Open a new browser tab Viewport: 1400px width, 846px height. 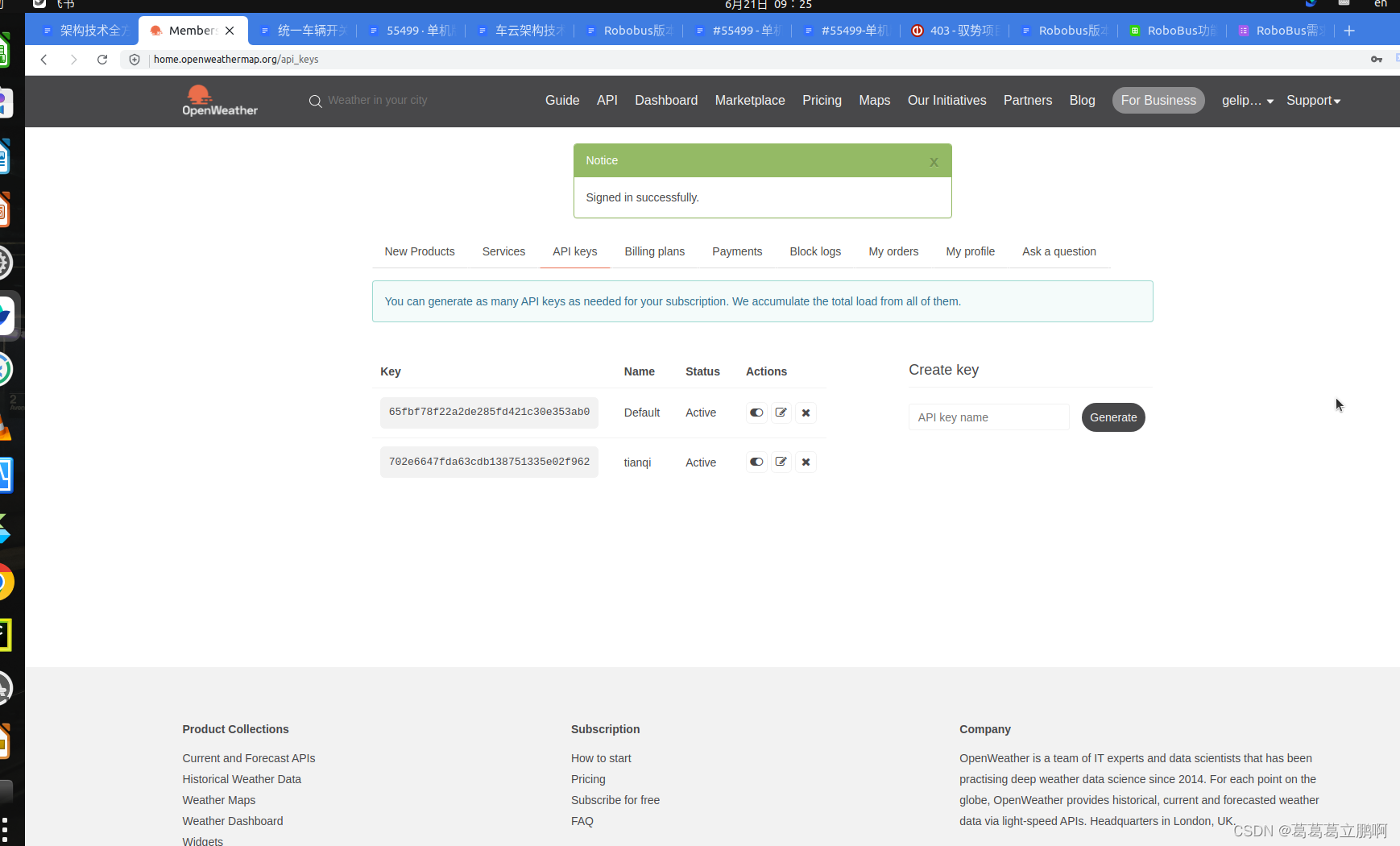(1349, 31)
